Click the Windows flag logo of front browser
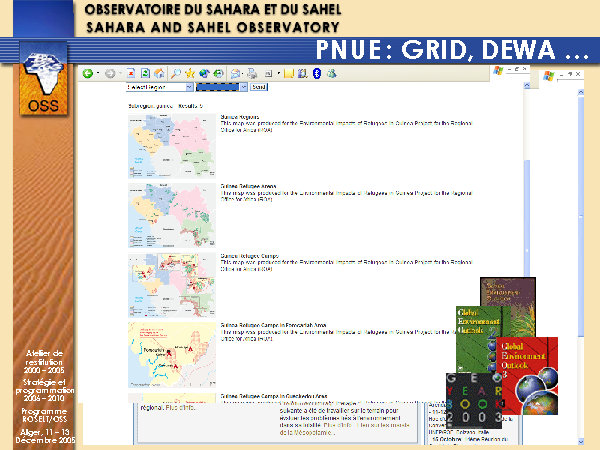 (x=498, y=70)
